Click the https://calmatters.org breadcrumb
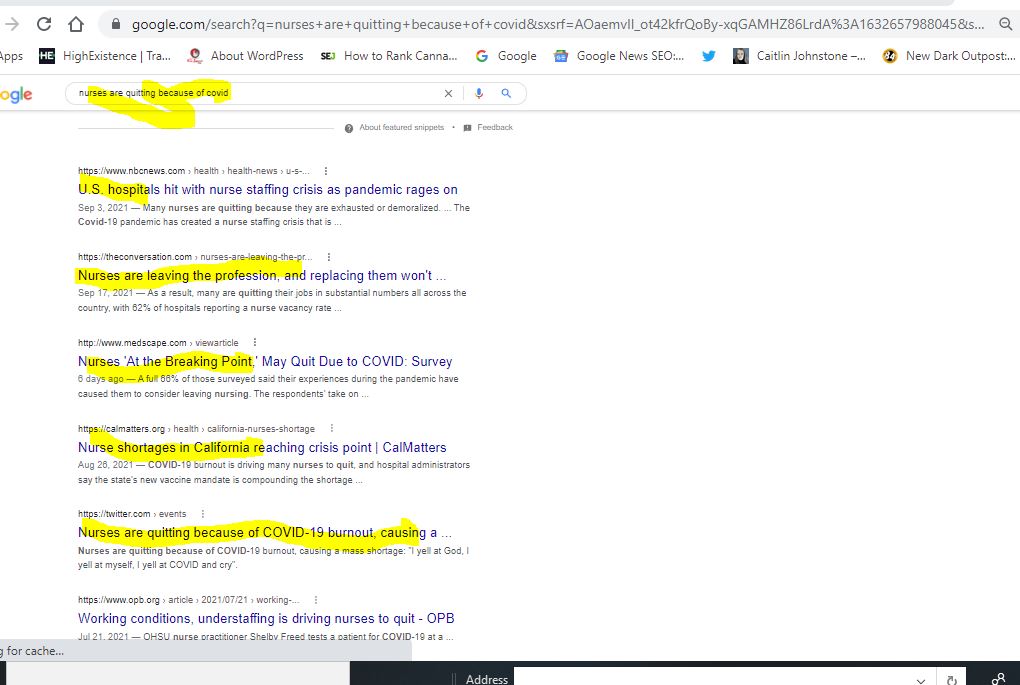Screen dimensions: 1020x685 coord(196,429)
